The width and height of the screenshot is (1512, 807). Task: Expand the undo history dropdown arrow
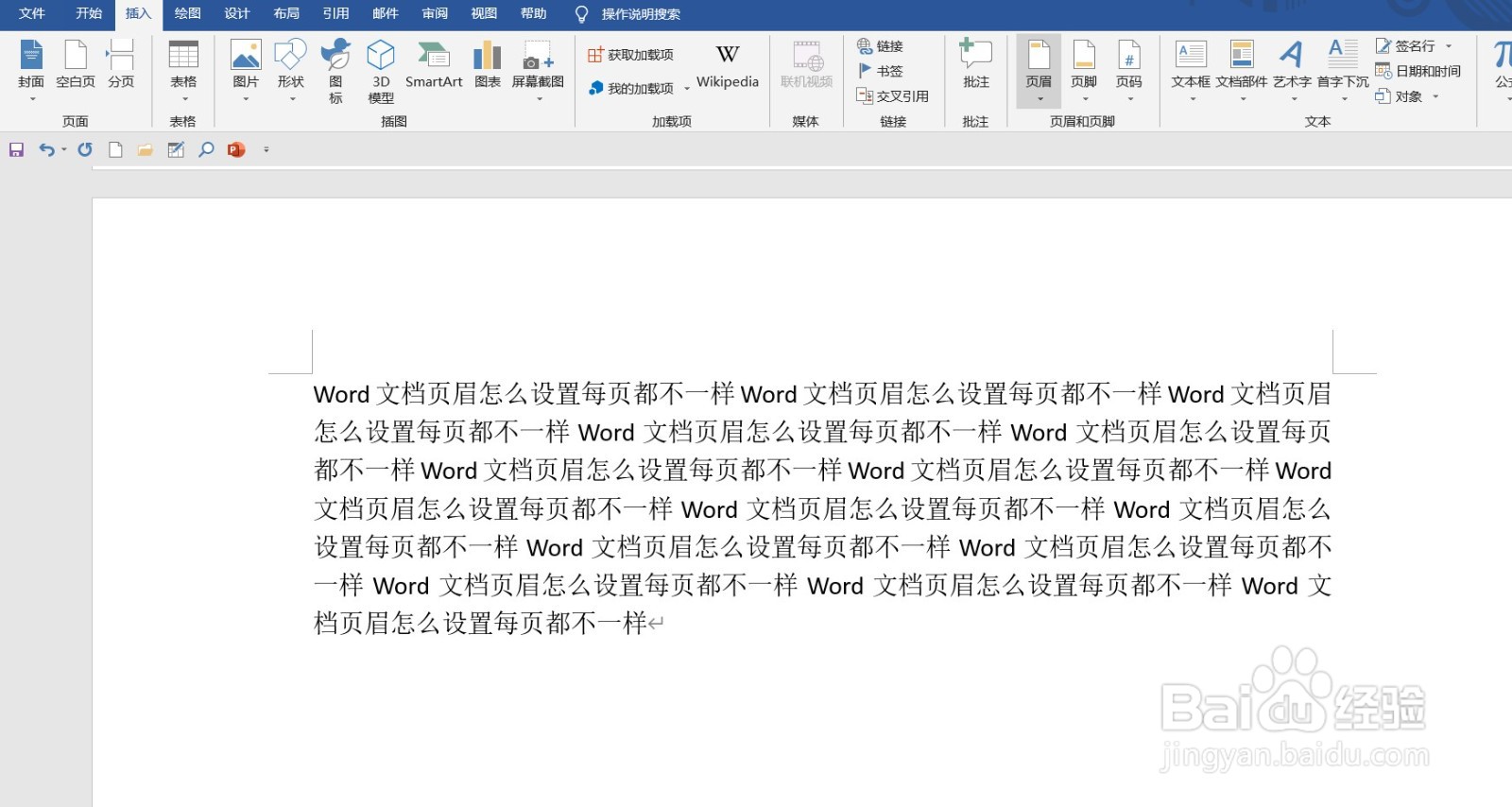[64, 149]
